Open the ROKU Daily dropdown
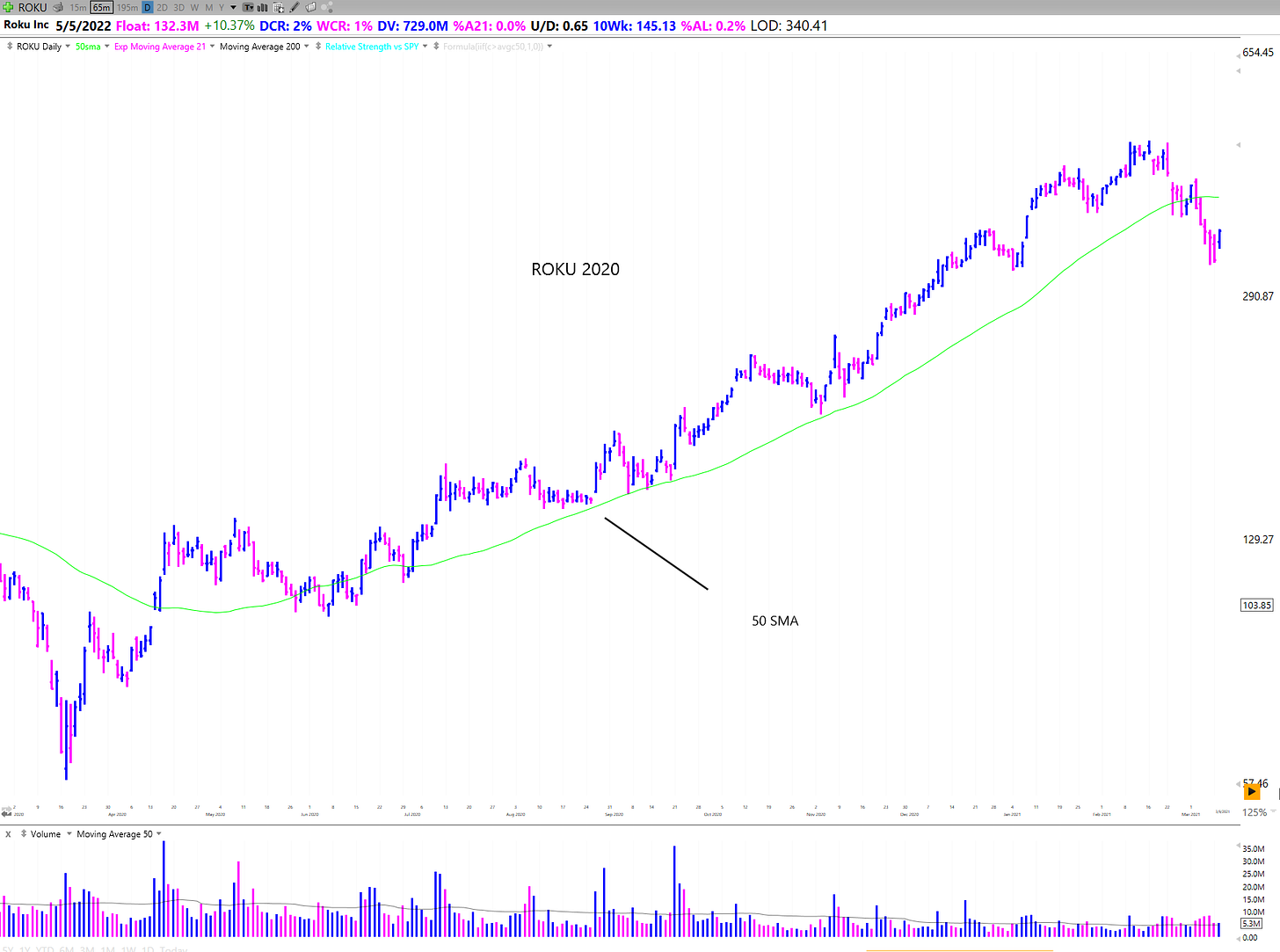 68,47
